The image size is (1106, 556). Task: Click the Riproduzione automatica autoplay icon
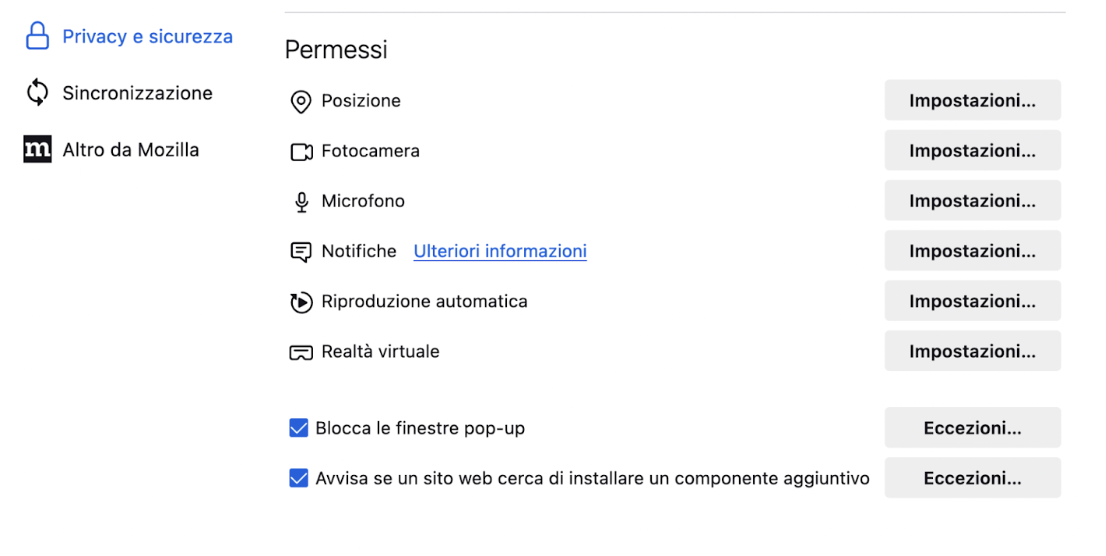[301, 302]
